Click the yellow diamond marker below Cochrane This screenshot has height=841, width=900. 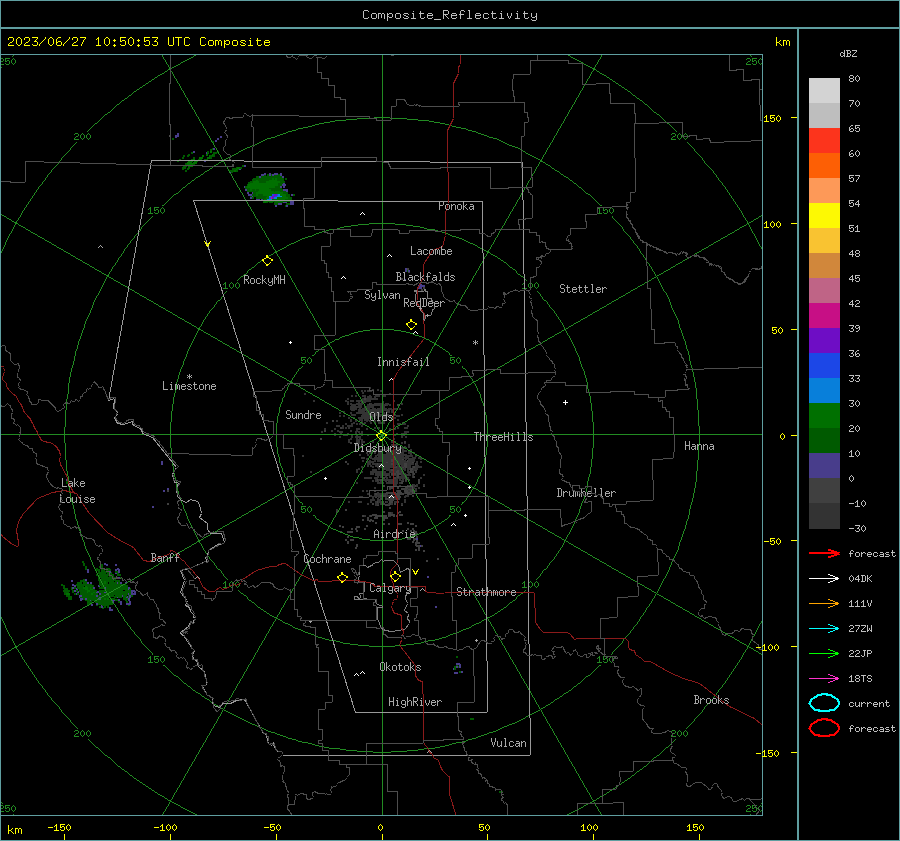point(342,577)
